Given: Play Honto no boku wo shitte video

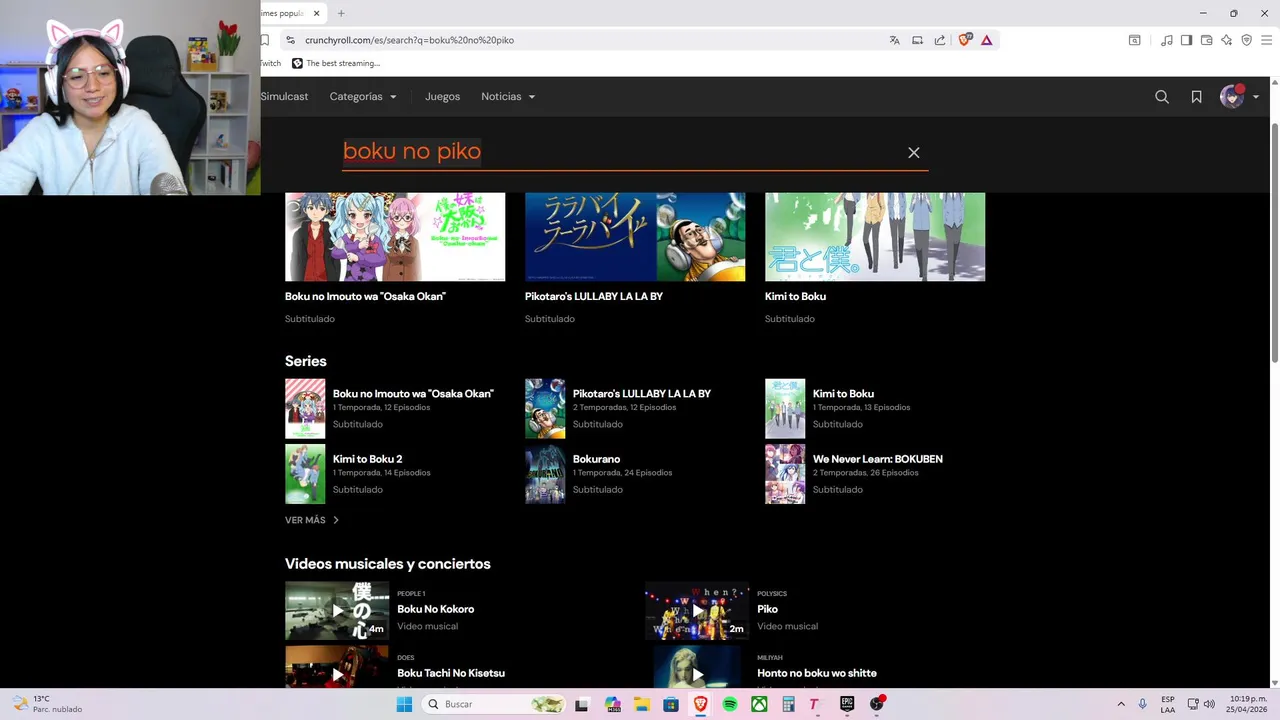Looking at the screenshot, I should click(x=697, y=668).
